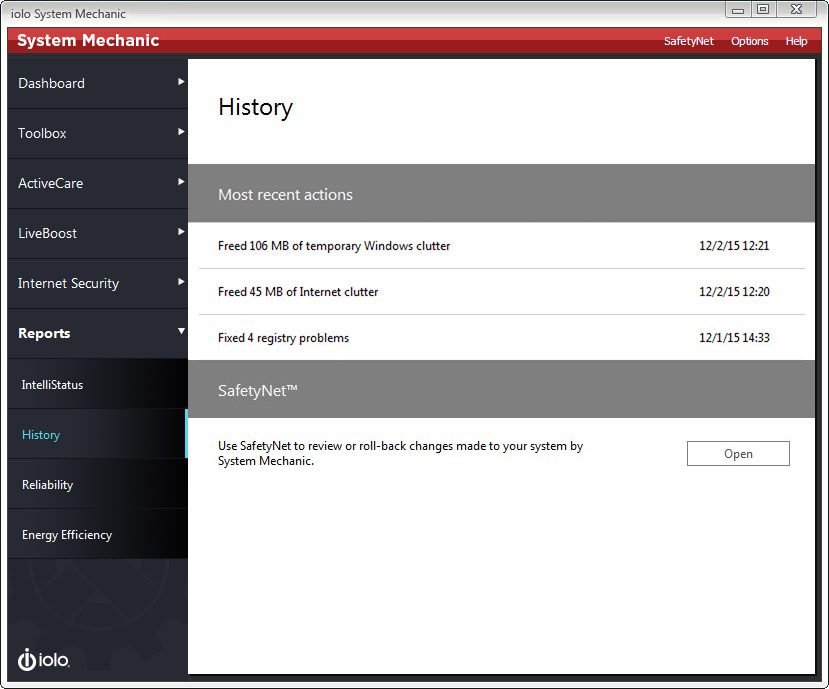This screenshot has height=689, width=829.
Task: Click the iolo logo
Action: 43,659
